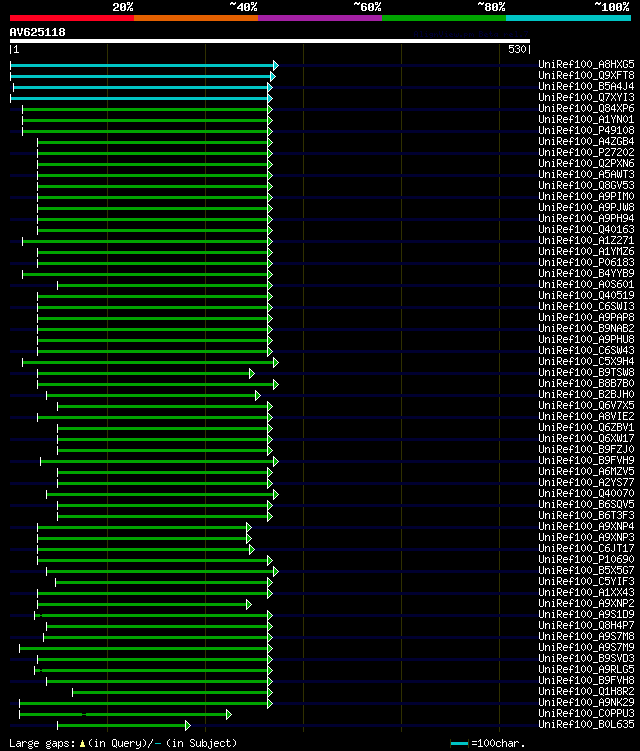Viewport: 640px width, 751px height.
Task: Click the purple ~60% identity legend segment
Action: point(320,18)
